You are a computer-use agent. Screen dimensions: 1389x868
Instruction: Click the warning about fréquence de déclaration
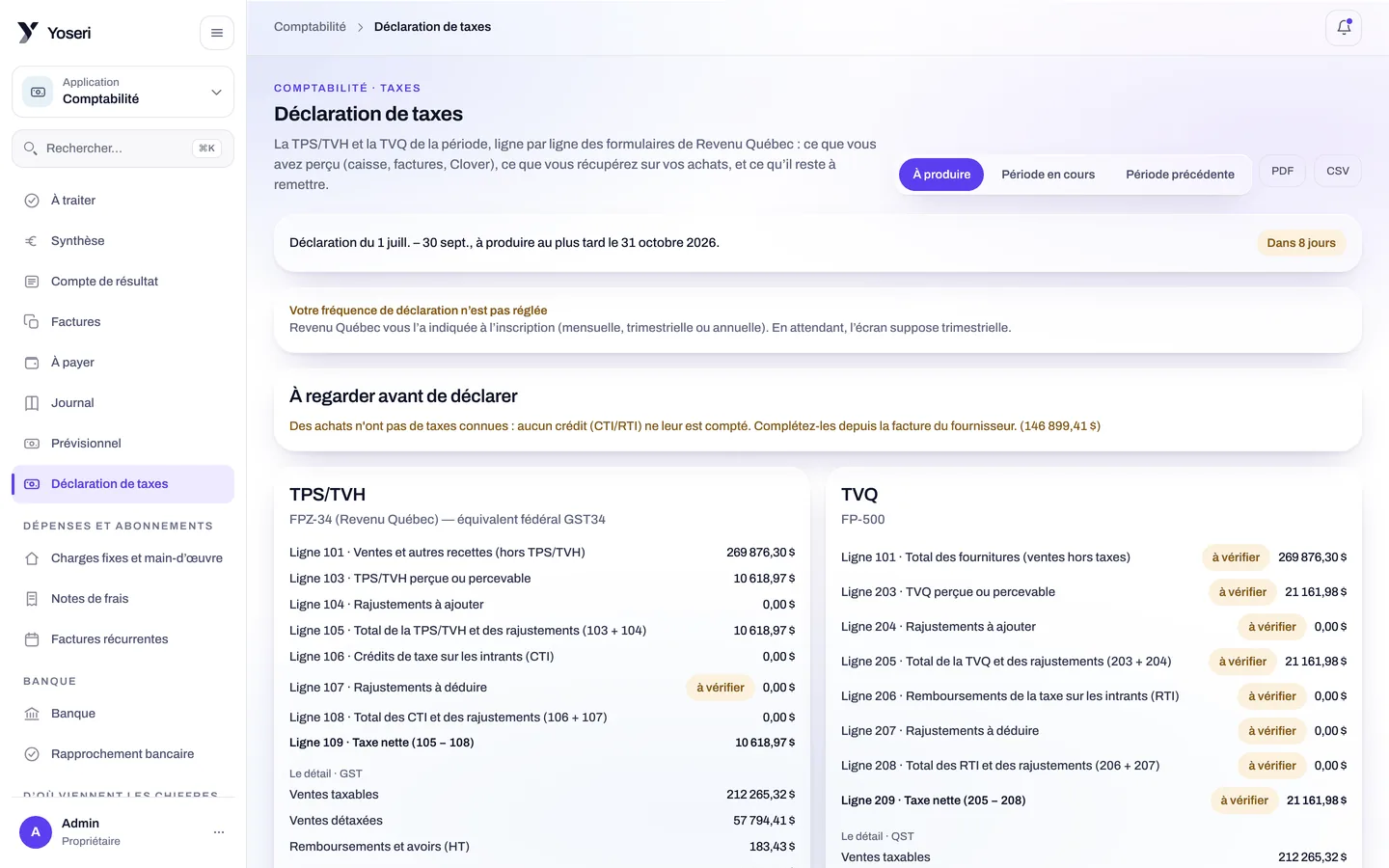click(818, 319)
